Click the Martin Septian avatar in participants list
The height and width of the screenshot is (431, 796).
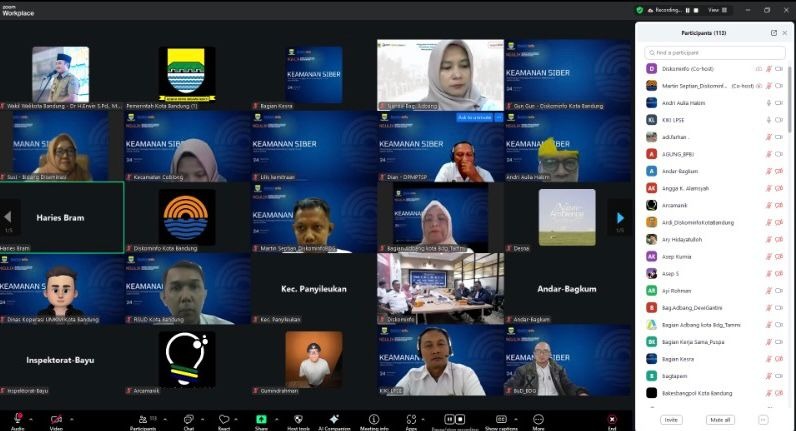(651, 86)
